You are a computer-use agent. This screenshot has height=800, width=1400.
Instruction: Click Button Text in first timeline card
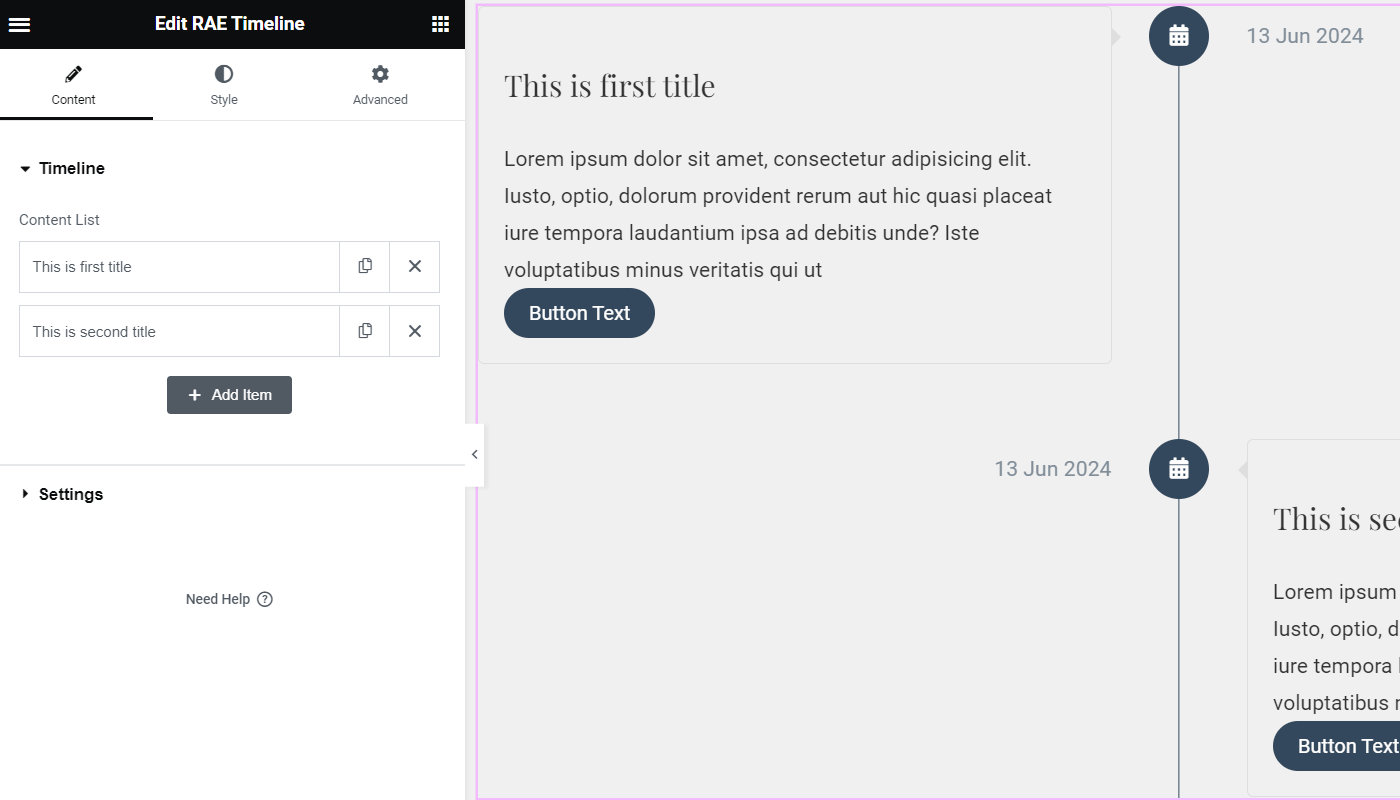pyautogui.click(x=579, y=313)
